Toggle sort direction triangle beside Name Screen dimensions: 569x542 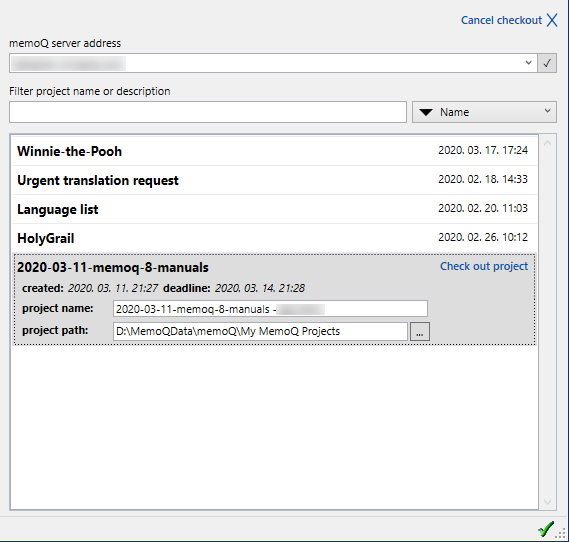[x=426, y=112]
